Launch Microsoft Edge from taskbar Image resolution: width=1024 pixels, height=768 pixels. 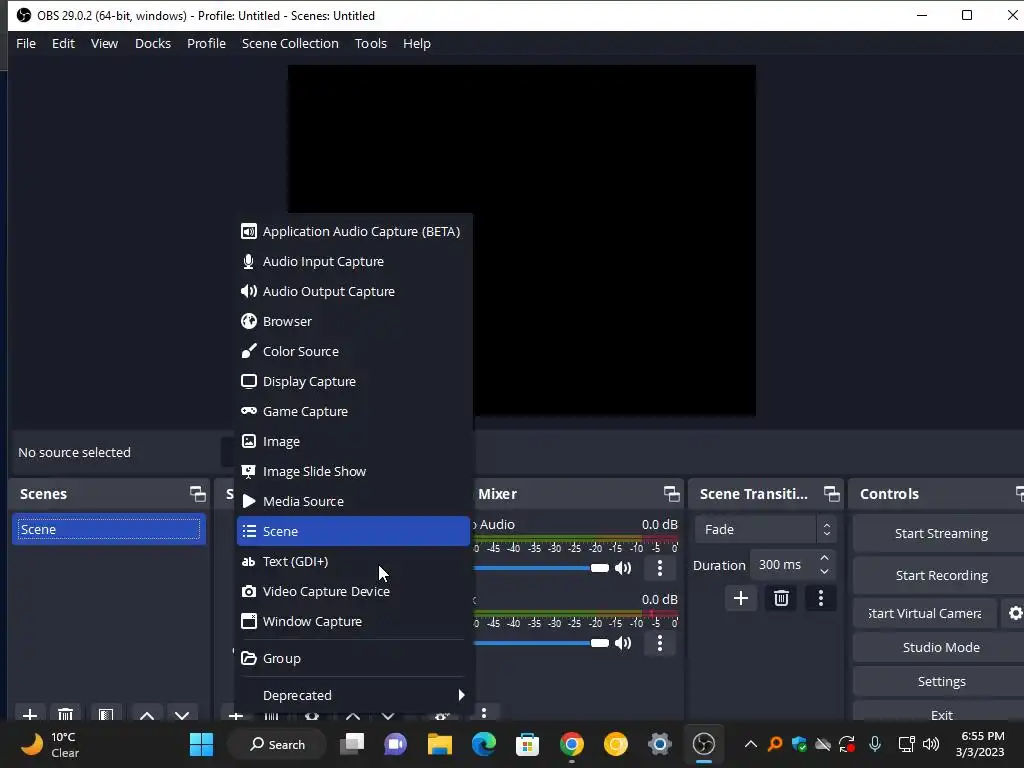484,744
